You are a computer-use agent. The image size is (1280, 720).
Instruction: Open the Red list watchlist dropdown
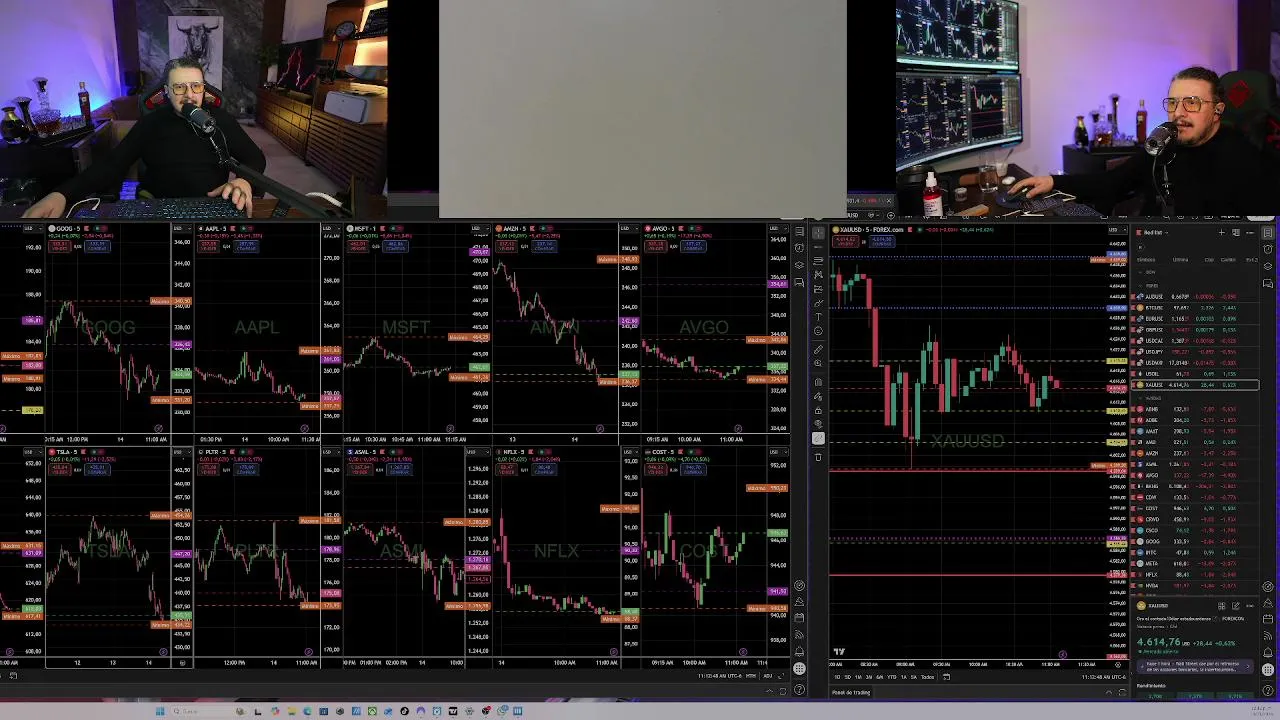point(1153,233)
